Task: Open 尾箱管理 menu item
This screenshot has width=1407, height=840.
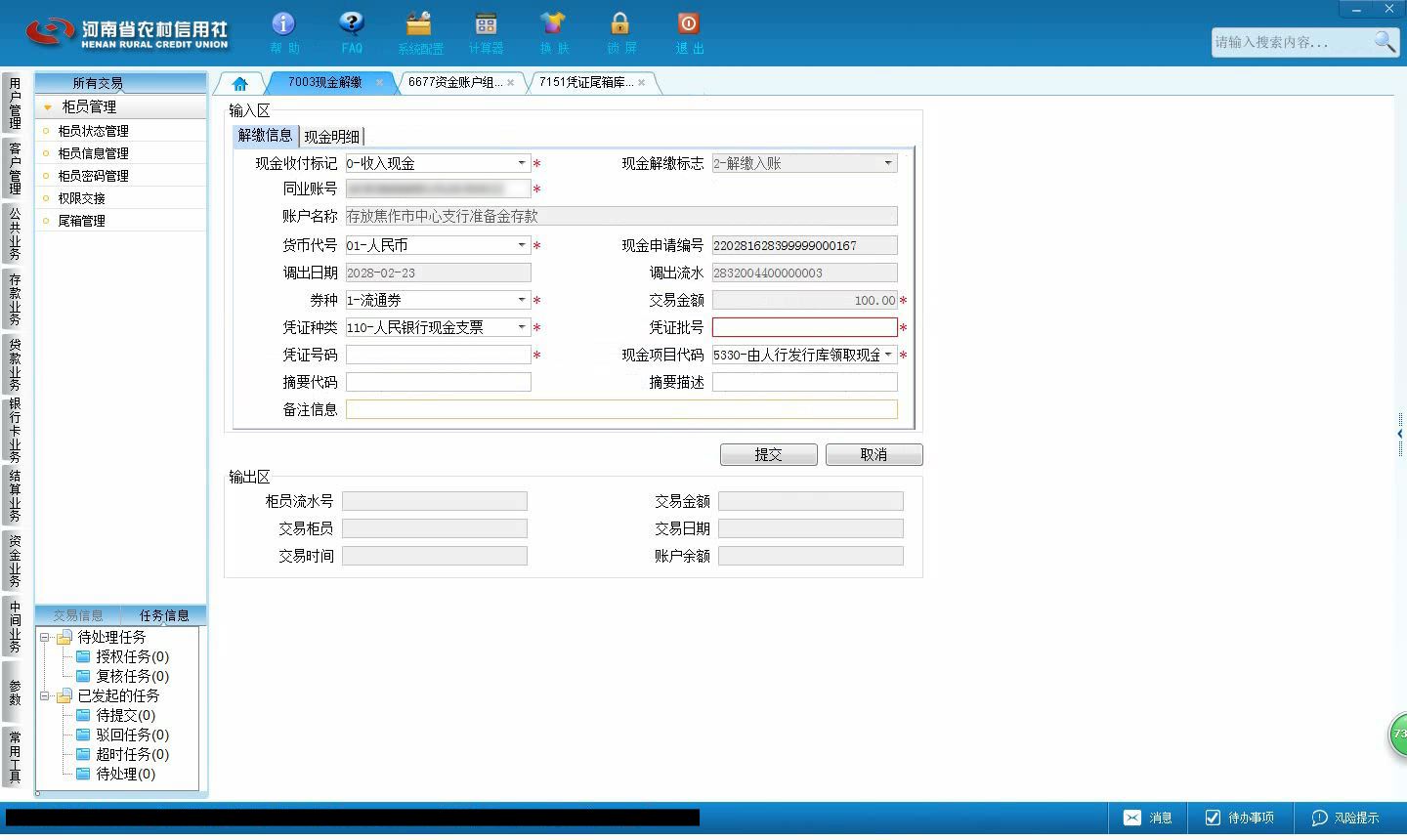Action: [120, 221]
